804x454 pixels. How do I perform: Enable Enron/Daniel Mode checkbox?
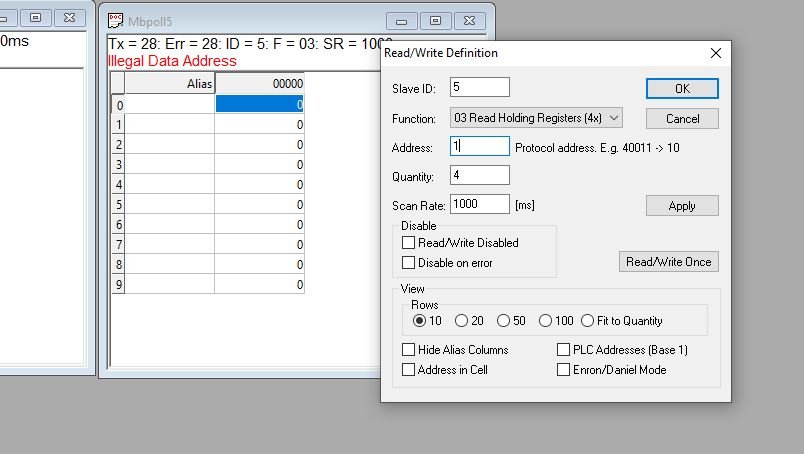coord(564,370)
